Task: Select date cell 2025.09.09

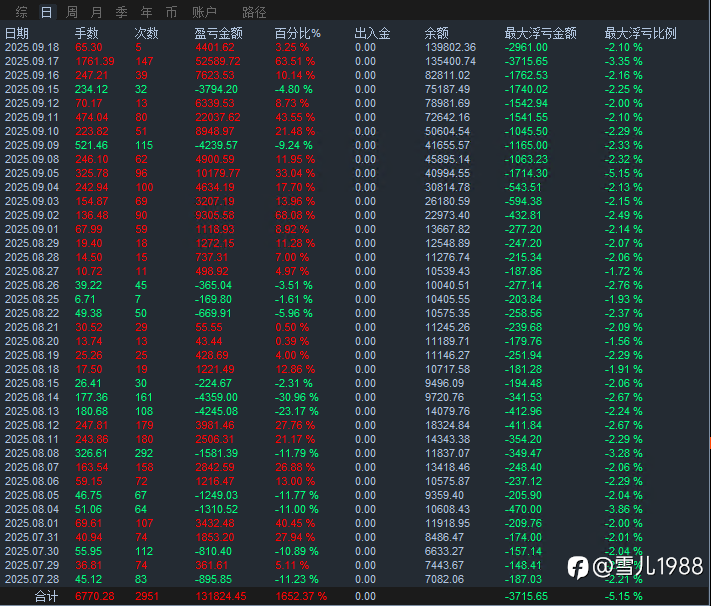Action: pyautogui.click(x=32, y=146)
